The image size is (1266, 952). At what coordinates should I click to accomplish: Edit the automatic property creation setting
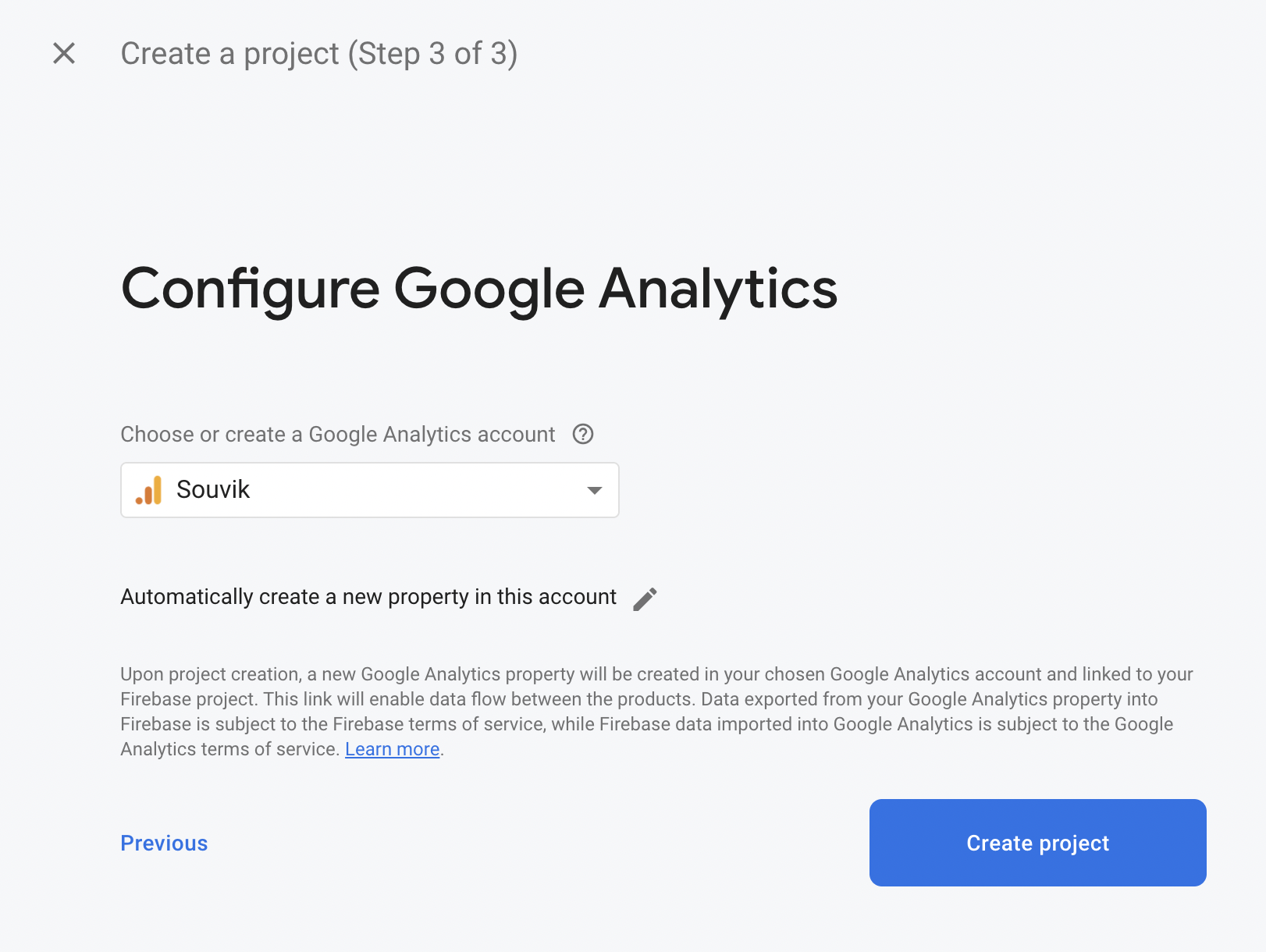point(645,599)
